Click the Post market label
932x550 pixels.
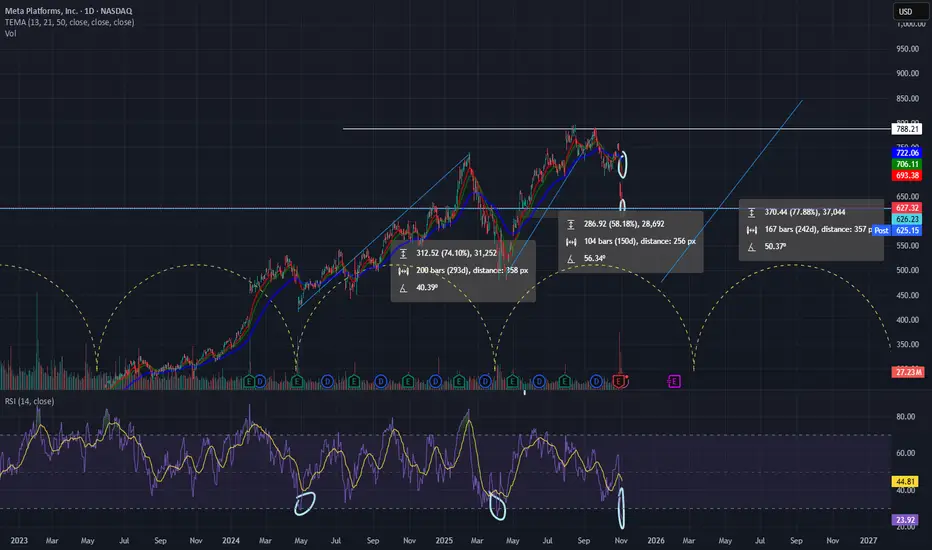click(x=881, y=230)
